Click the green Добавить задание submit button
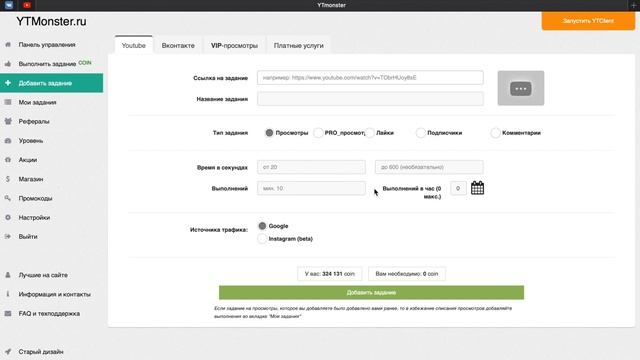The width and height of the screenshot is (640, 360). pyautogui.click(x=371, y=292)
